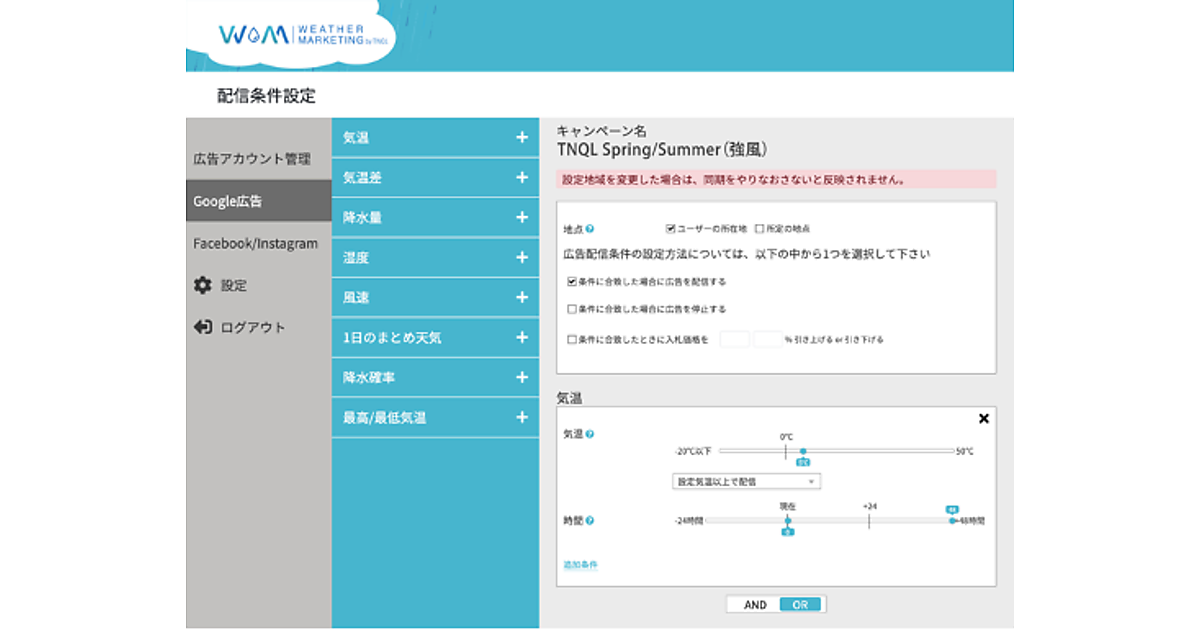Image resolution: width=1200 pixels, height=630 pixels.
Task: Check 条件に合致した場合に広告を停止する option
Action: pos(572,309)
